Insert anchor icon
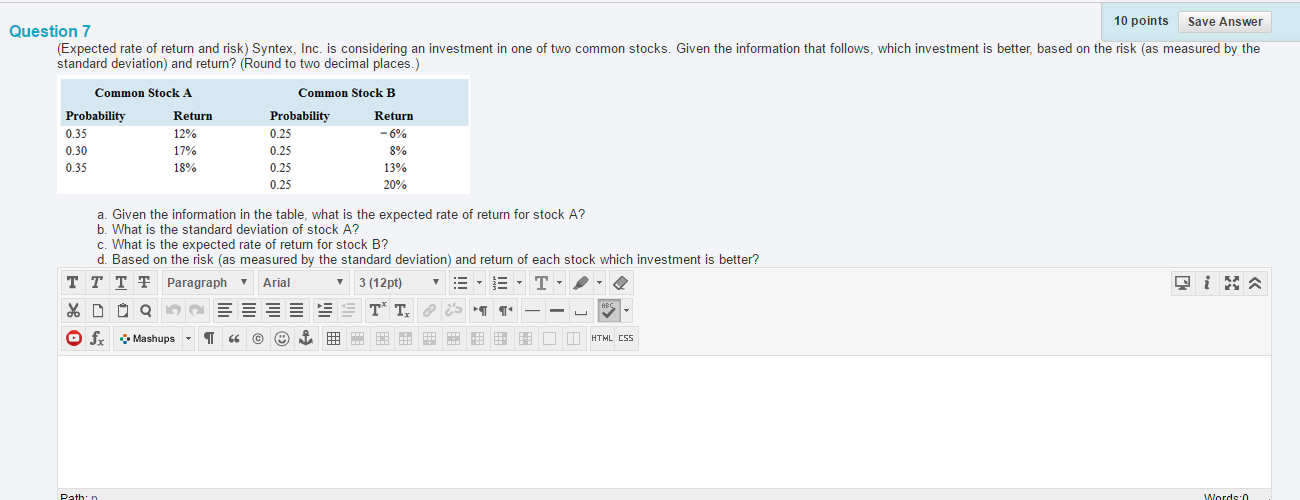Viewport: 1300px width, 500px height. pos(305,338)
